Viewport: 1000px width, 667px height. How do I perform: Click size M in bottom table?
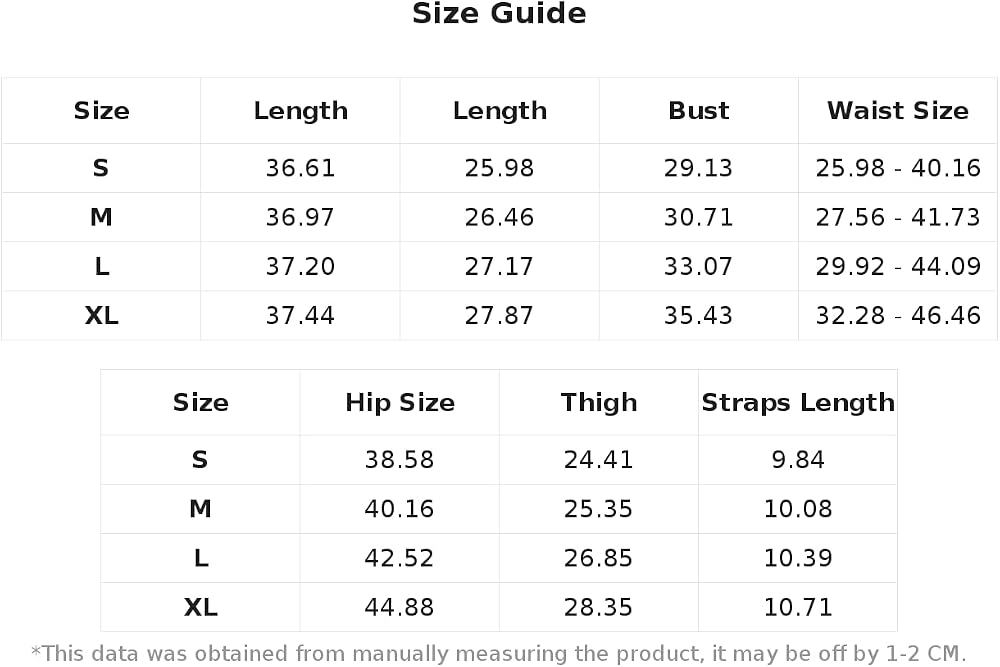(200, 509)
